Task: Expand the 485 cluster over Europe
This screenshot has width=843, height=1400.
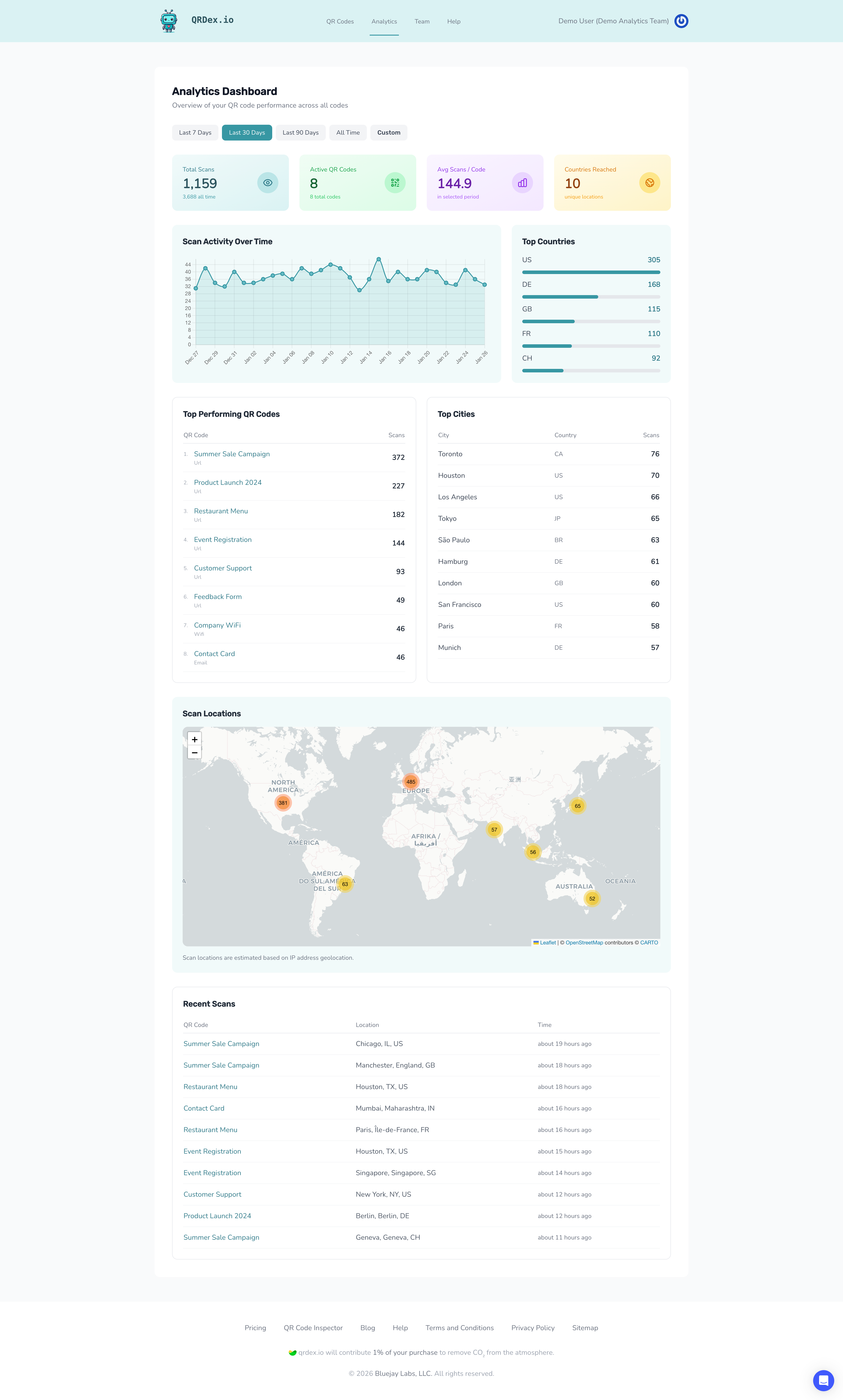Action: 411,782
